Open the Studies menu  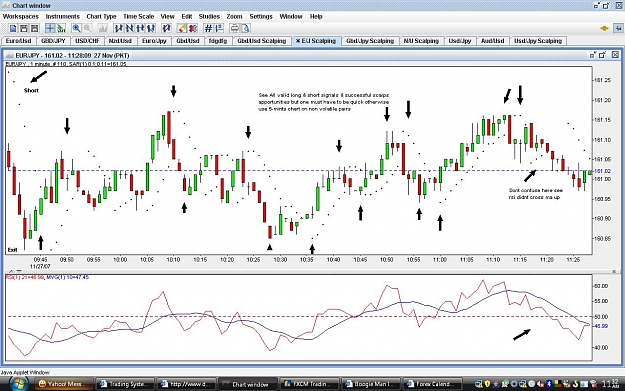(x=209, y=16)
